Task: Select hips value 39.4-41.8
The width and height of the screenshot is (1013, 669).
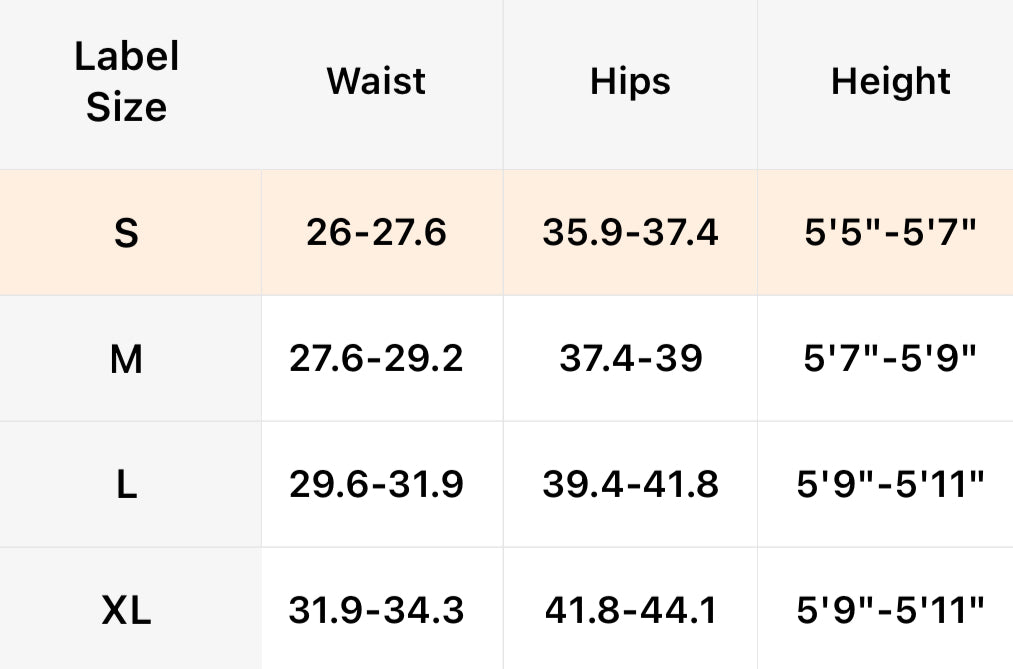Action: pyautogui.click(x=630, y=484)
